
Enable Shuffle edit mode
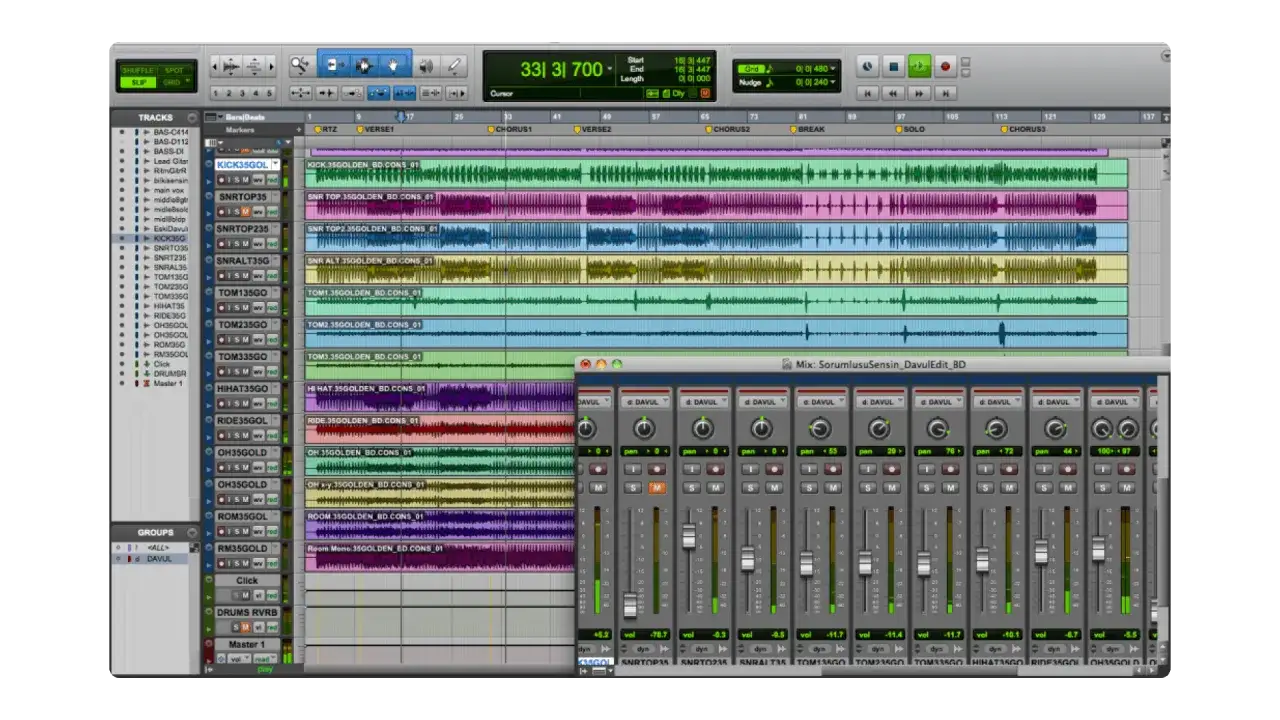136,70
